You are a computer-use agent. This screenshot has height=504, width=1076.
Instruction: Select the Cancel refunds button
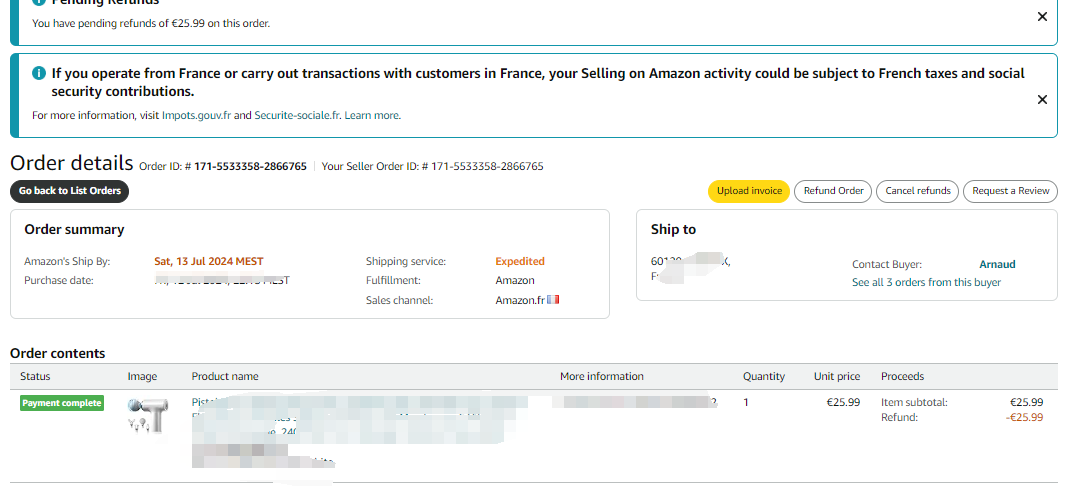pyautogui.click(x=917, y=191)
